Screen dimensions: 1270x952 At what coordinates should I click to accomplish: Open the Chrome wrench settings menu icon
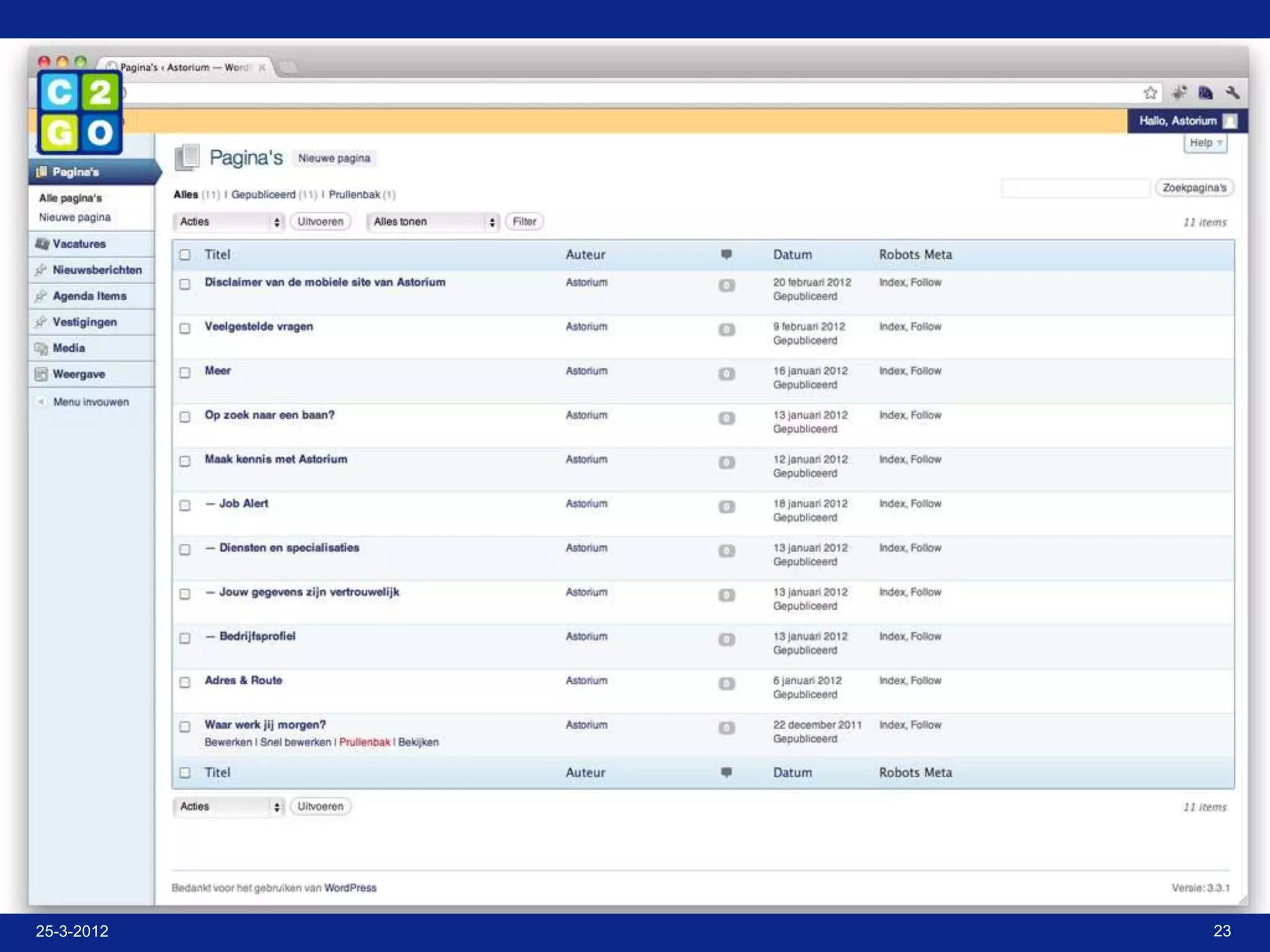pos(1232,93)
